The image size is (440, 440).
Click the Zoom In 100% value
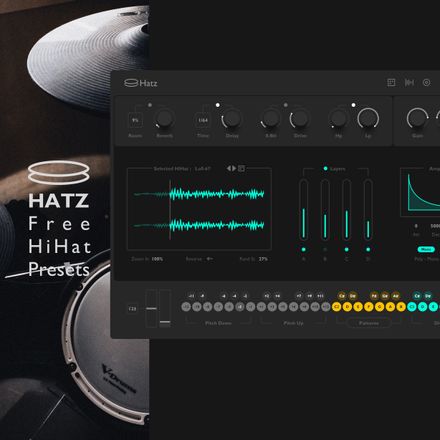pos(157,259)
